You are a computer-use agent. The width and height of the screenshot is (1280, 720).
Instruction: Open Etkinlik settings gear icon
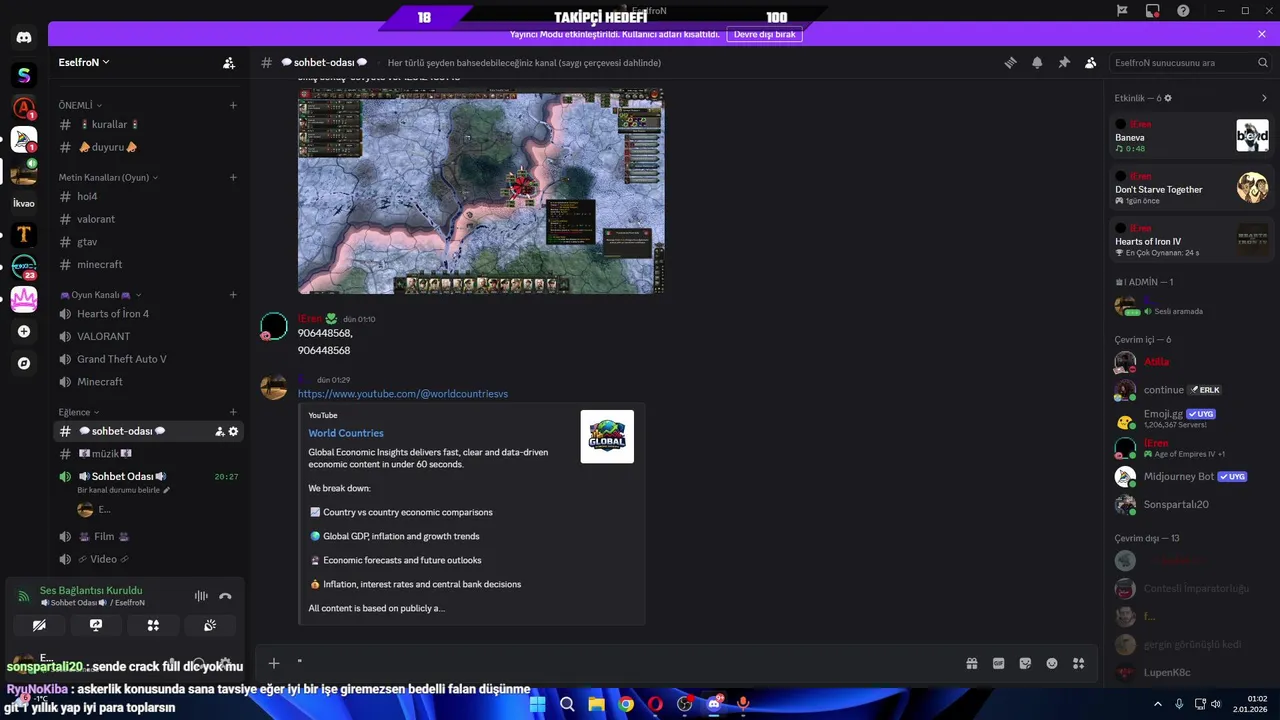coord(1168,98)
